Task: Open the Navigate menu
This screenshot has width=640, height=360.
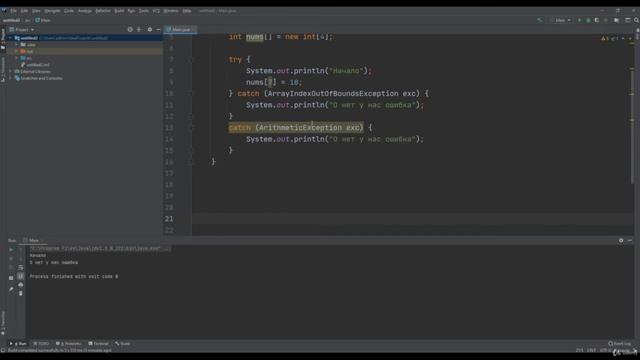Action: pos(52,11)
